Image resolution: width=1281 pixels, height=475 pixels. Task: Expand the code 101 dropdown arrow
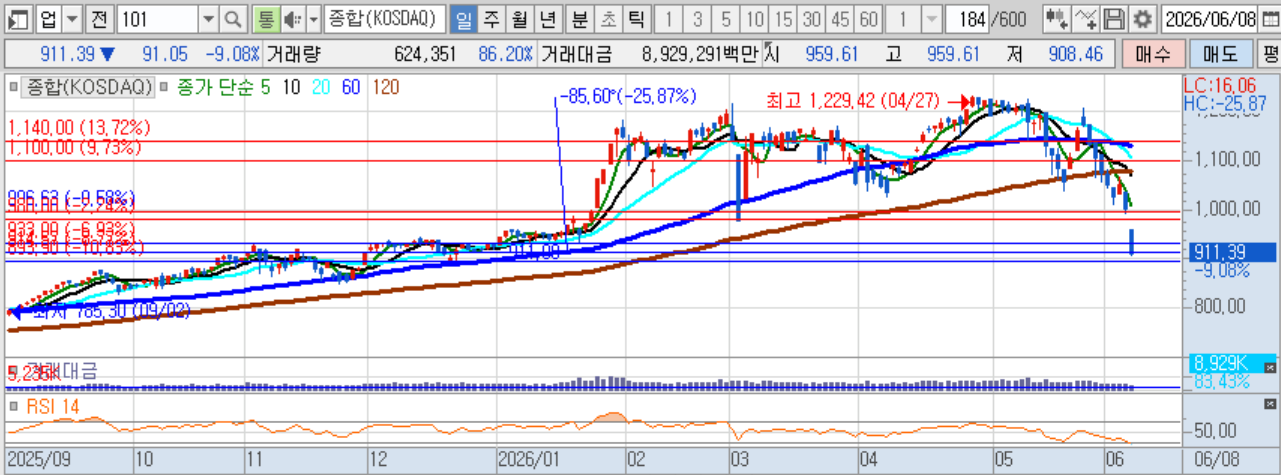208,19
